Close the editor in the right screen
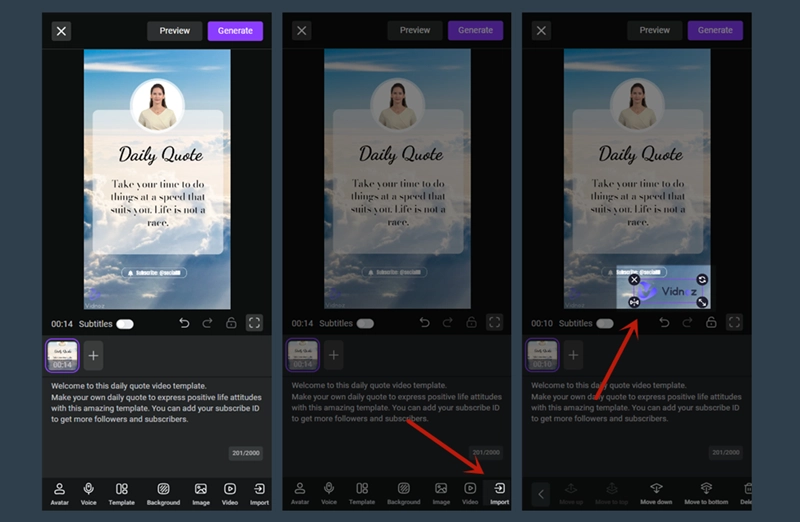Viewport: 800px width, 522px height. pos(541,31)
